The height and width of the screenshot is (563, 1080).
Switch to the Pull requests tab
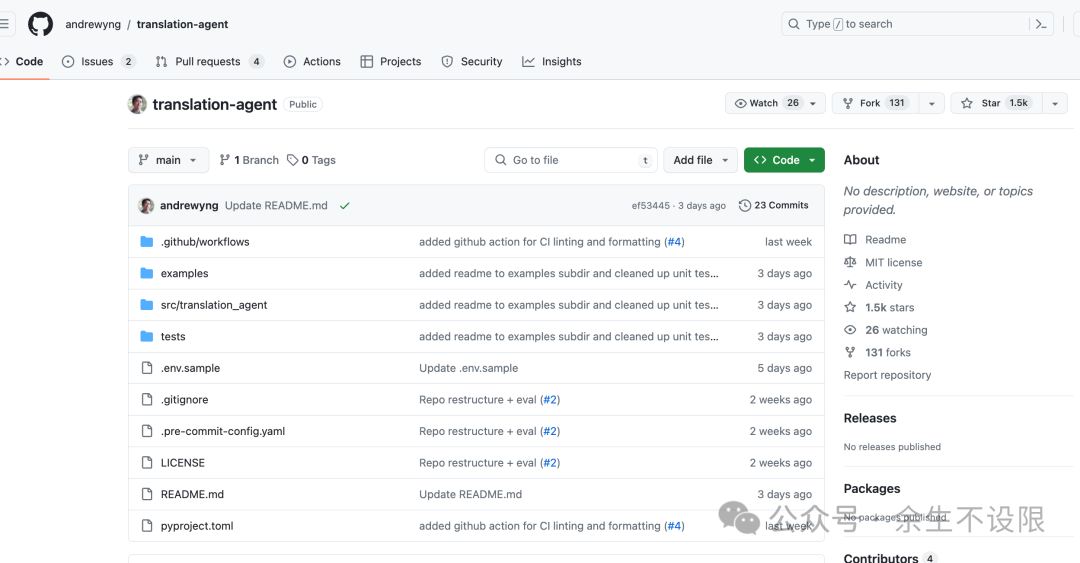click(x=209, y=61)
